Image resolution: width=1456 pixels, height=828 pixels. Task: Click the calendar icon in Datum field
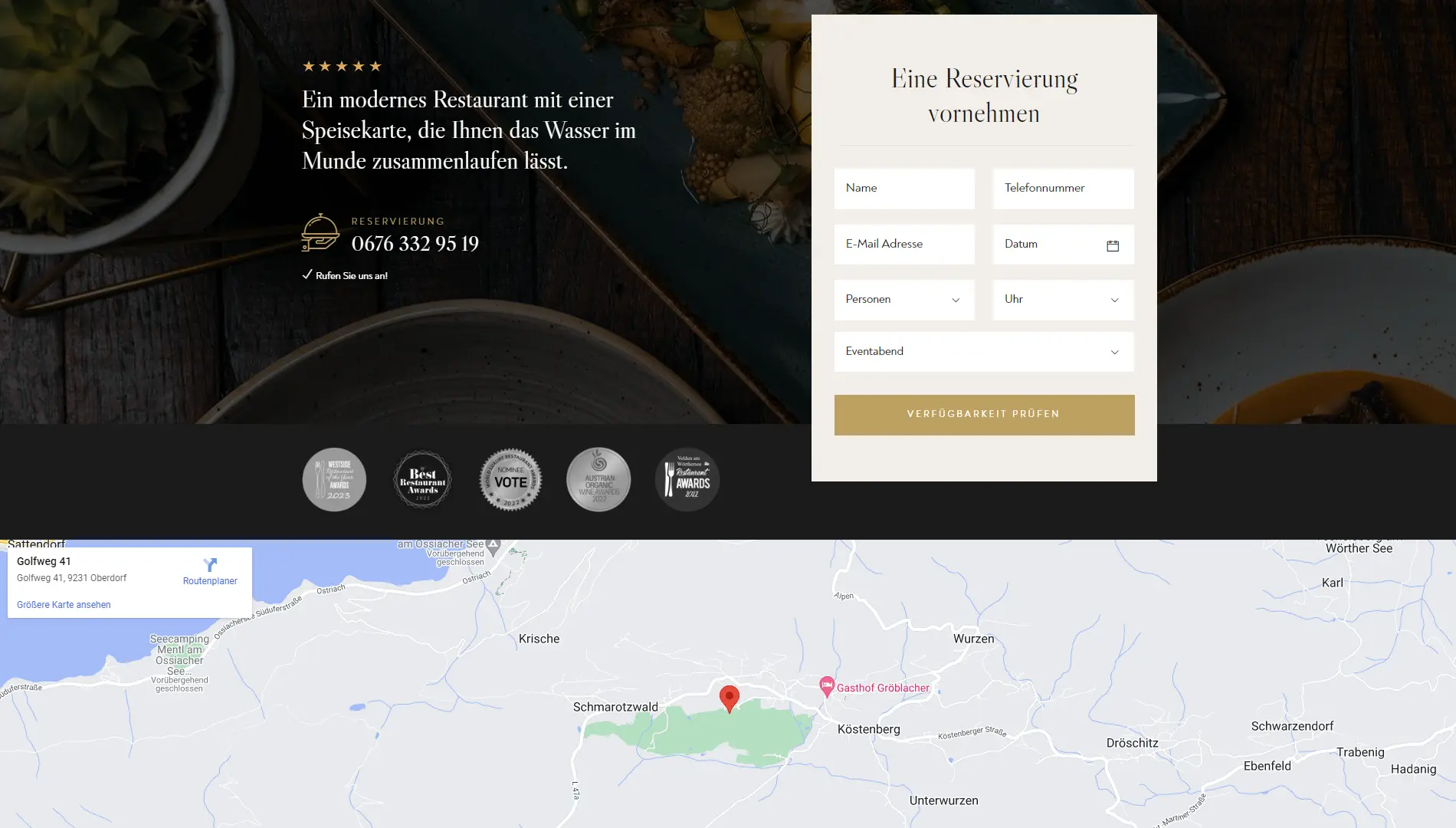coord(1113,245)
